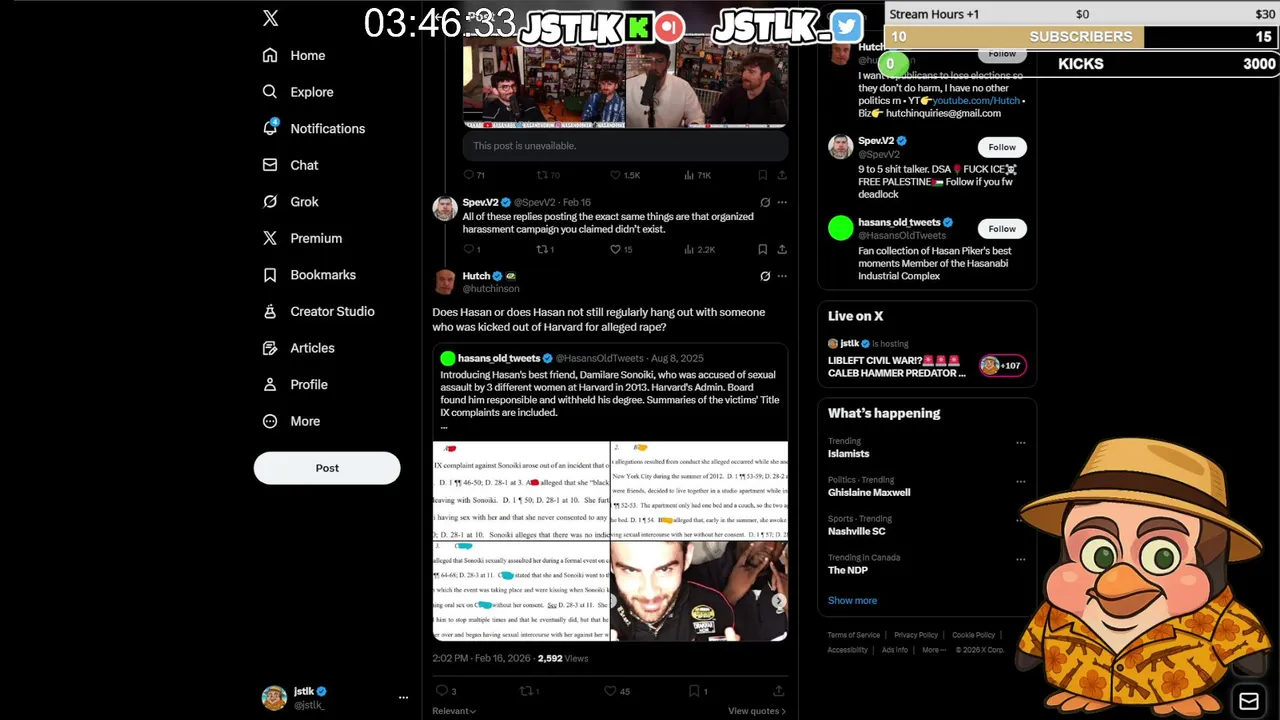Image resolution: width=1280 pixels, height=720 pixels.
Task: Click the 2,592 Views text
Action: click(563, 659)
